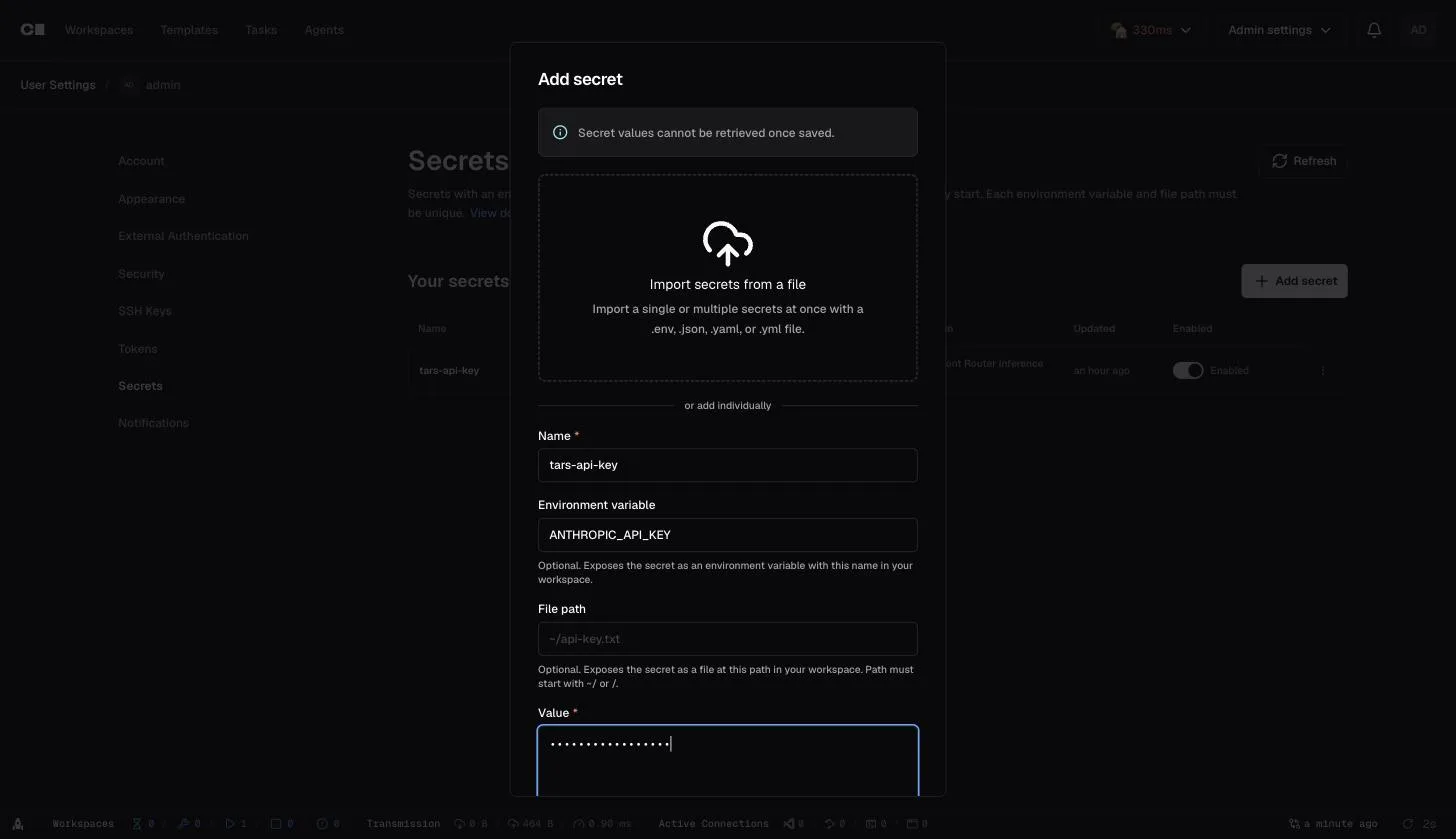Click the Environment variable input field
Image resolution: width=1456 pixels, height=839 pixels.
click(728, 535)
